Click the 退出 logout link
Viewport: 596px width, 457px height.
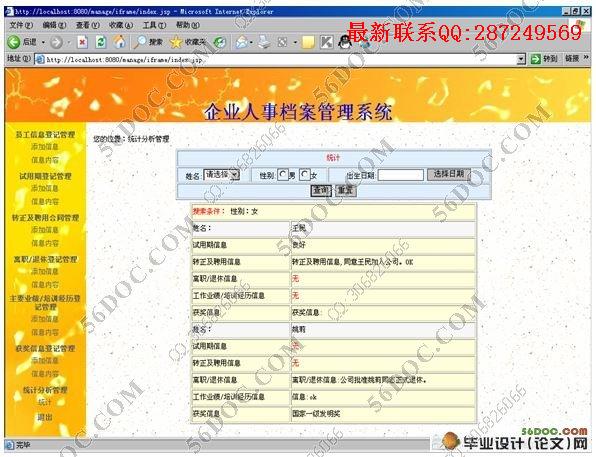pos(44,417)
